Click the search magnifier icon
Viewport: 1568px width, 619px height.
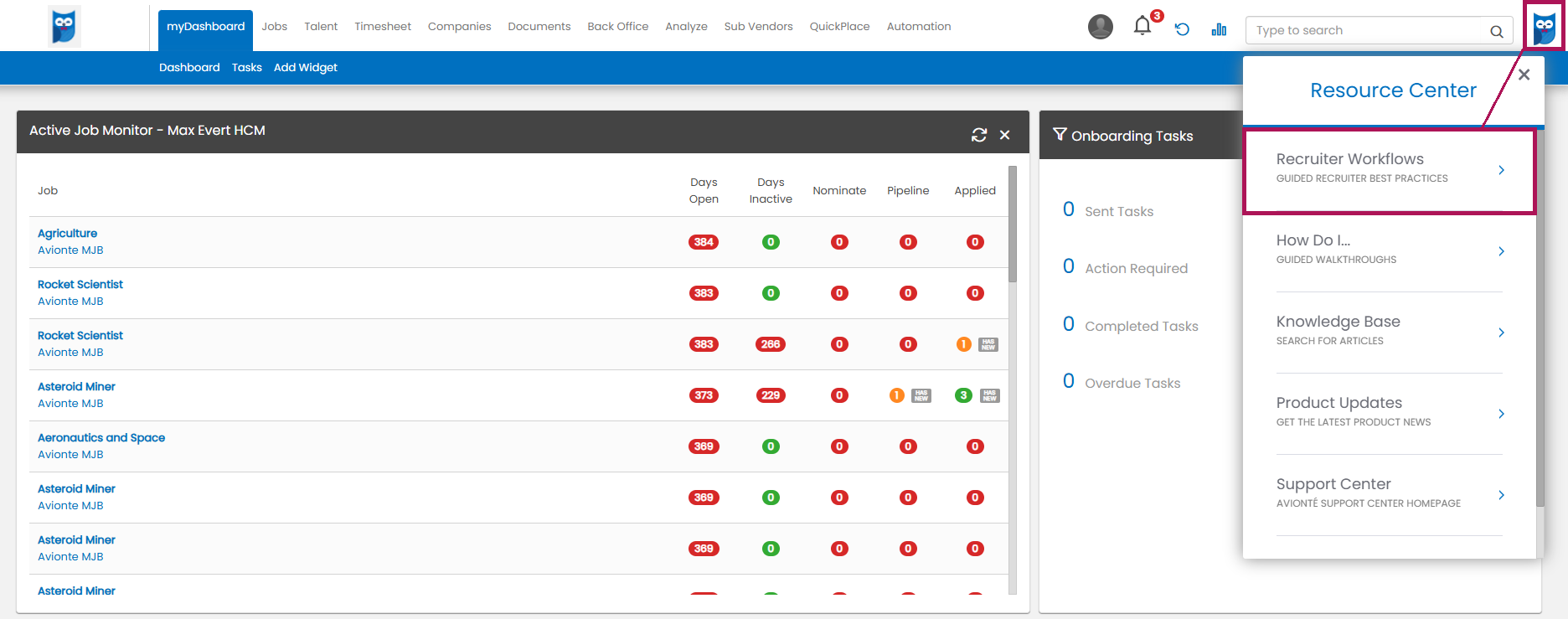[x=1496, y=32]
